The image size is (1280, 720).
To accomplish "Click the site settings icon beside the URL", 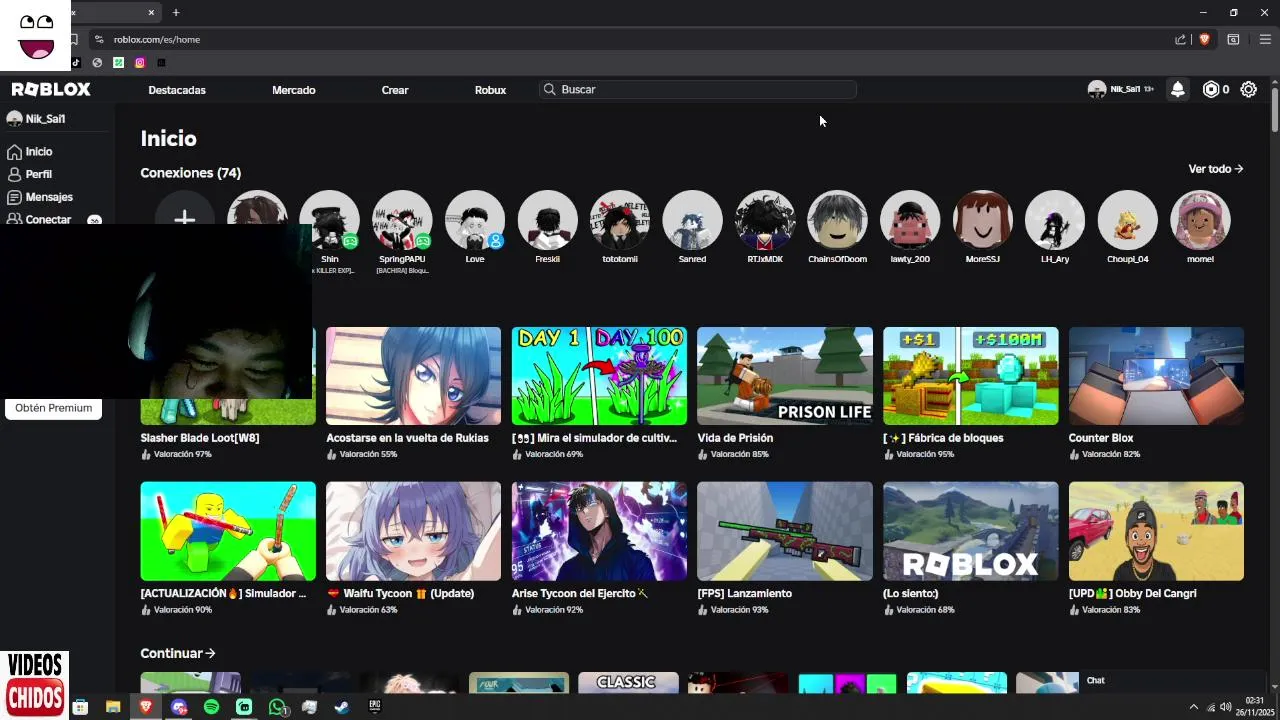I will pyautogui.click(x=98, y=39).
